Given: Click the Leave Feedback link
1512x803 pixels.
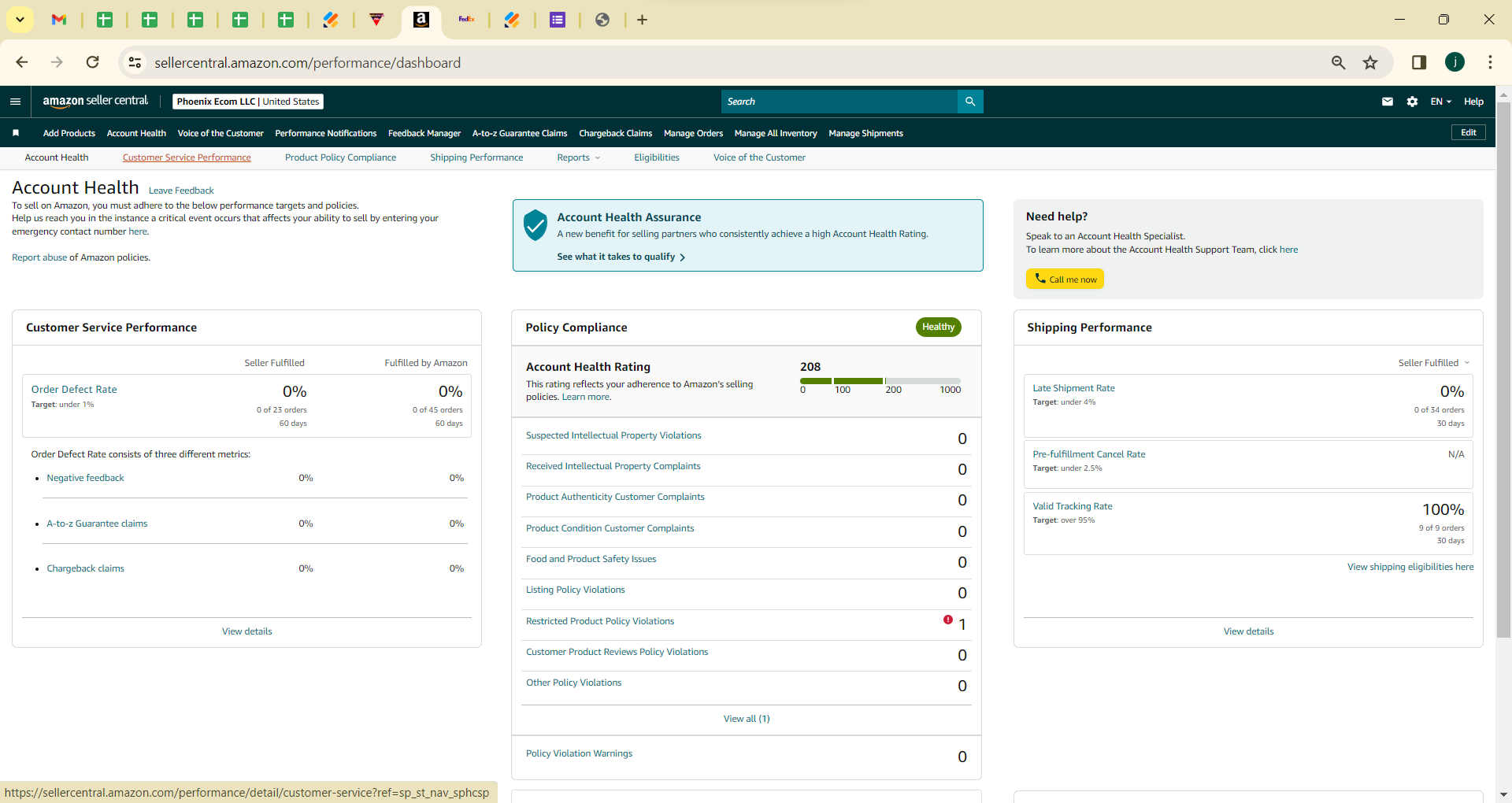Looking at the screenshot, I should click(181, 191).
